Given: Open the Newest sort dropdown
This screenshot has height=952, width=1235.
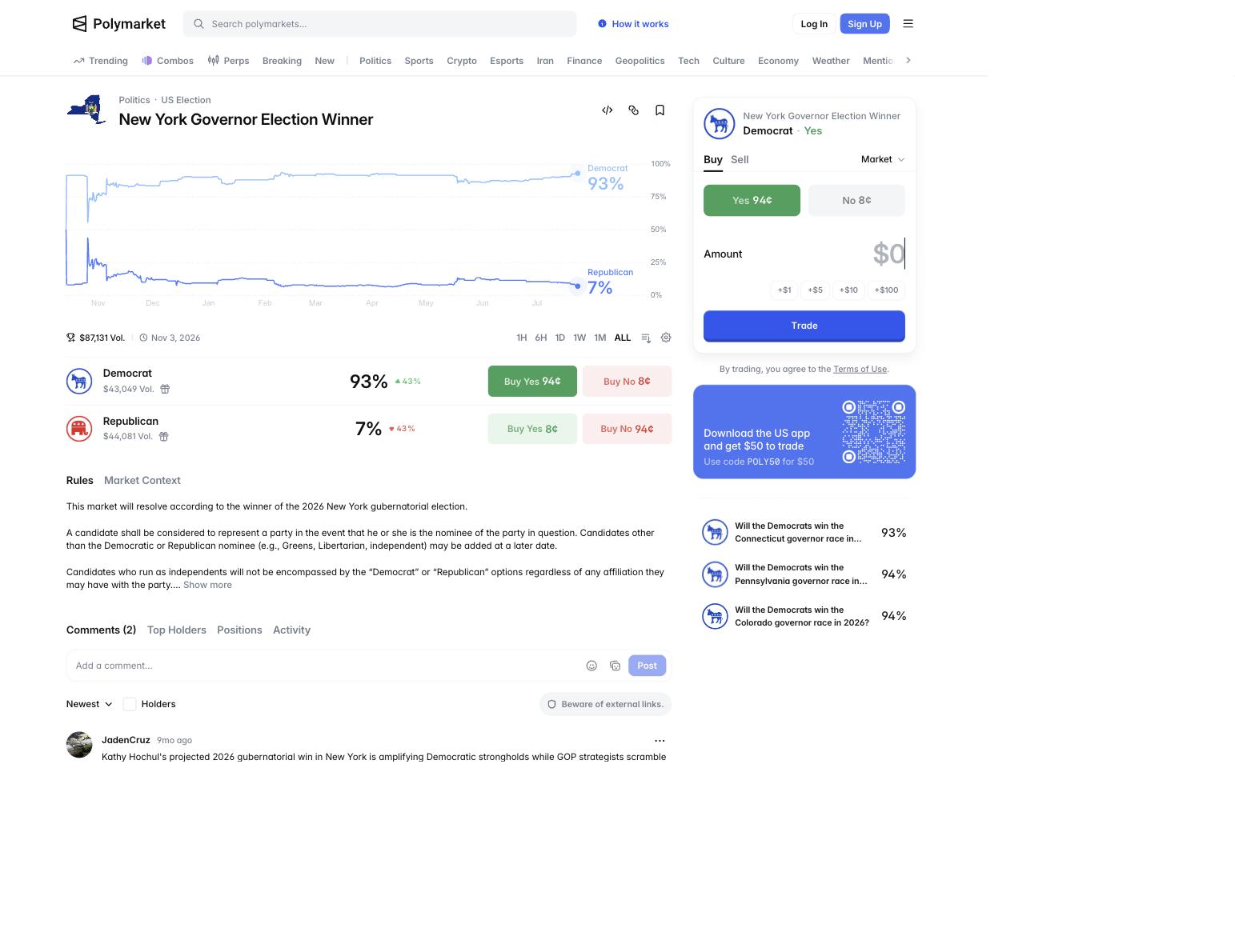Looking at the screenshot, I should [x=90, y=704].
